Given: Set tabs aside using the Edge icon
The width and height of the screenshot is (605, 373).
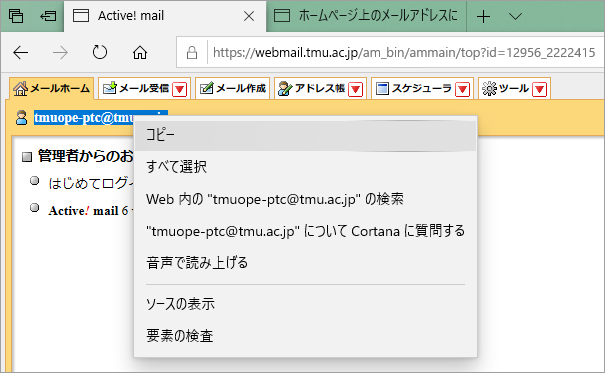Looking at the screenshot, I should point(48,16).
